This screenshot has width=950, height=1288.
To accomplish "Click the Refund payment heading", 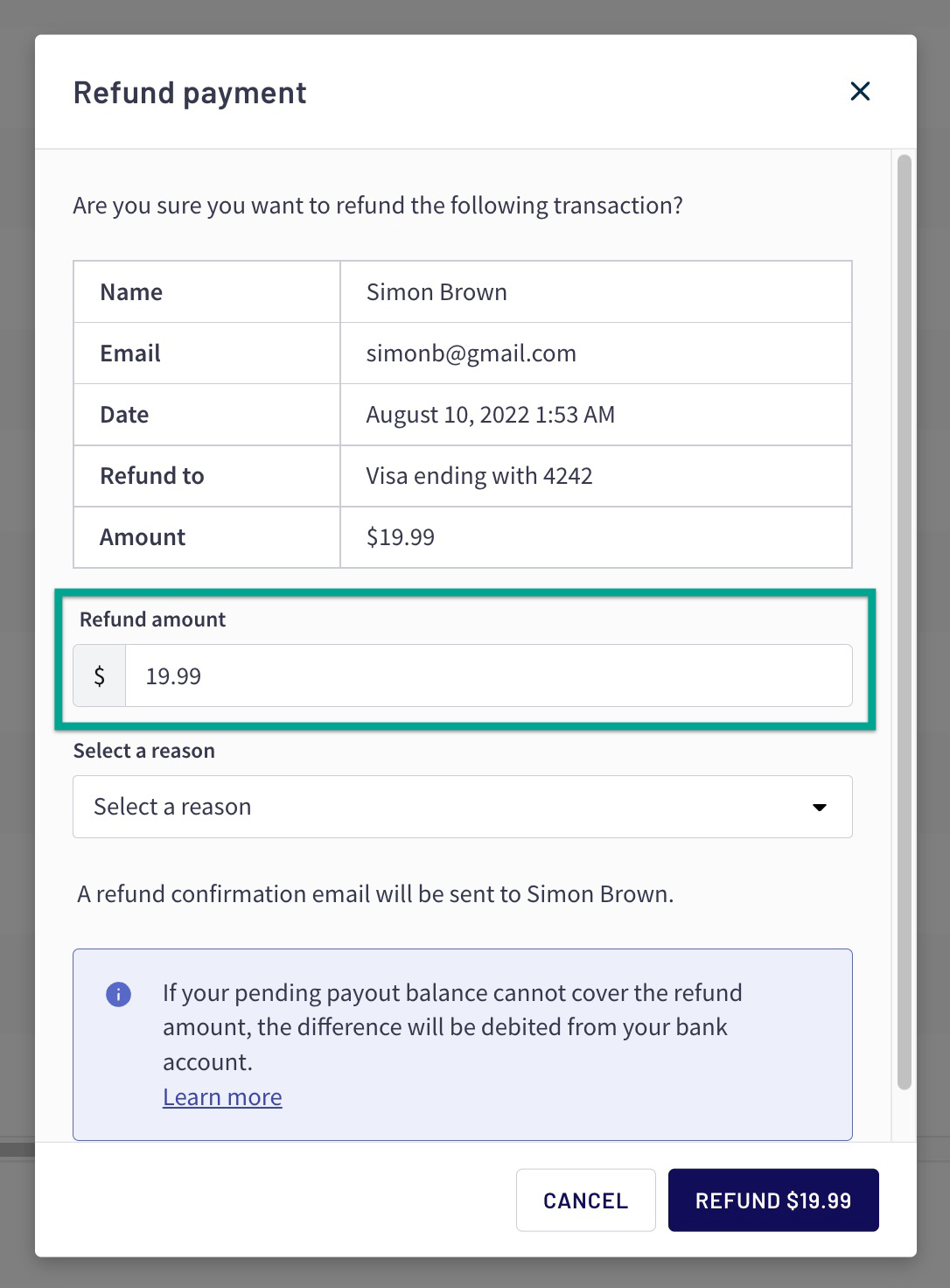I will coord(190,93).
